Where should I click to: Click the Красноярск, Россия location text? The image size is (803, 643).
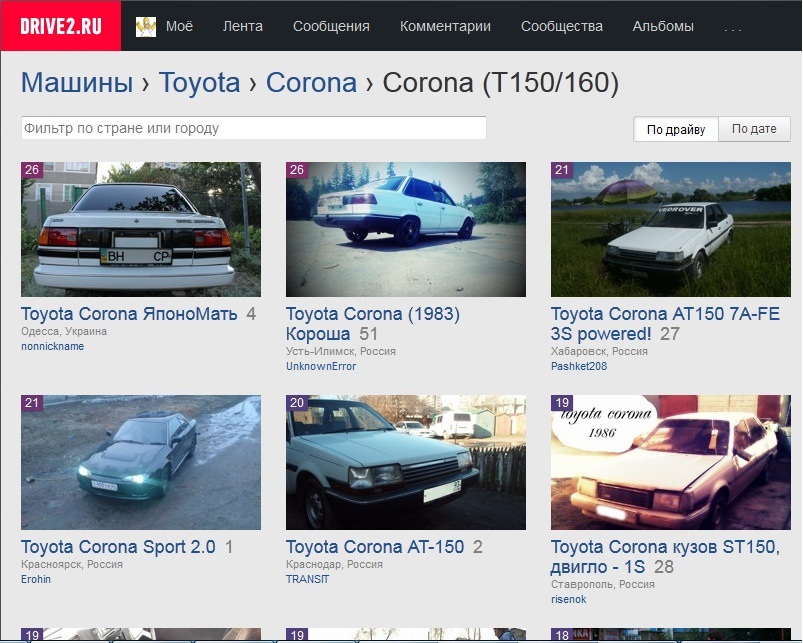pos(72,564)
